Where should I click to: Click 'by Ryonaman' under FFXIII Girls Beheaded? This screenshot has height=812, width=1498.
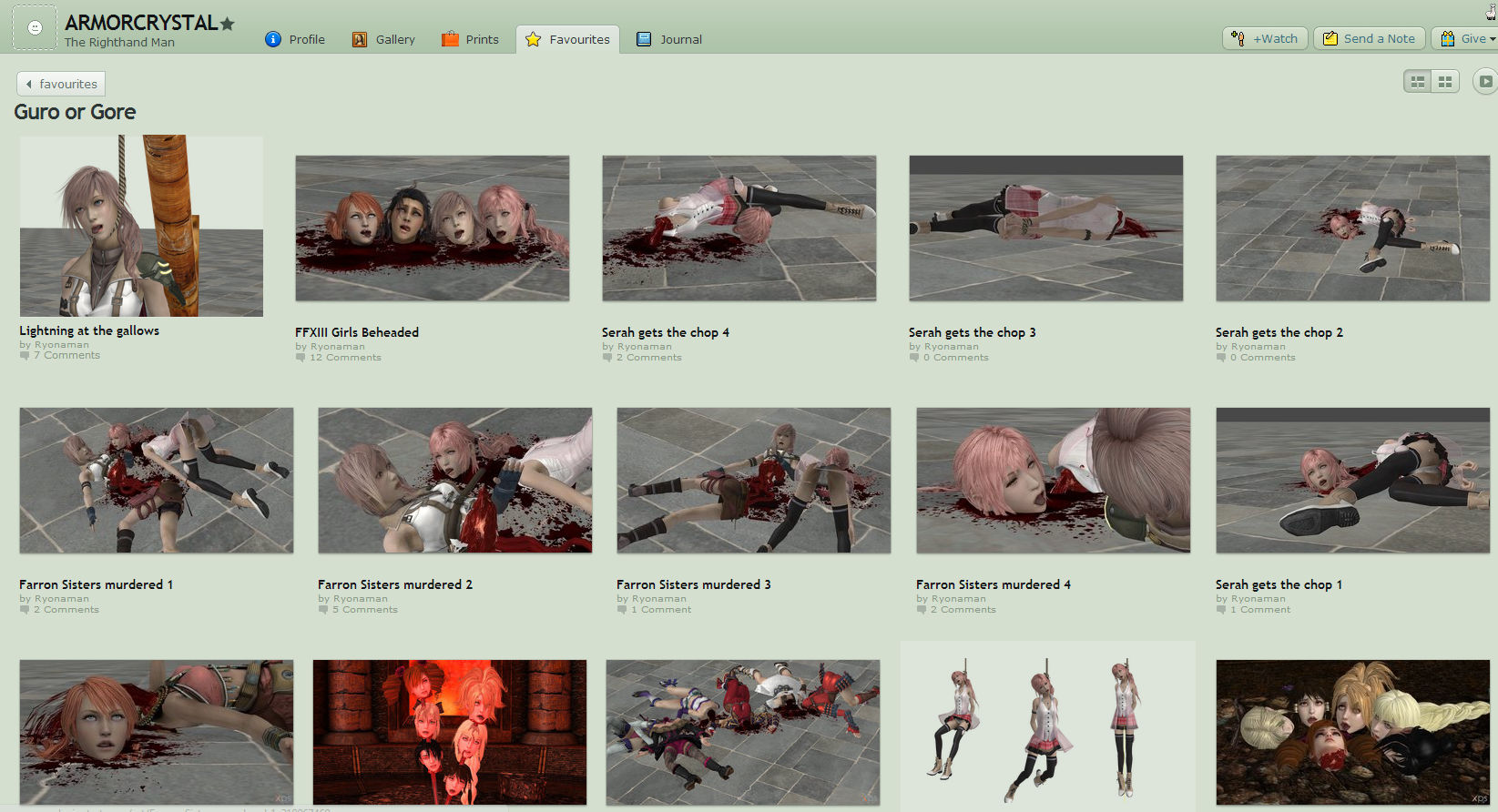[x=330, y=347]
